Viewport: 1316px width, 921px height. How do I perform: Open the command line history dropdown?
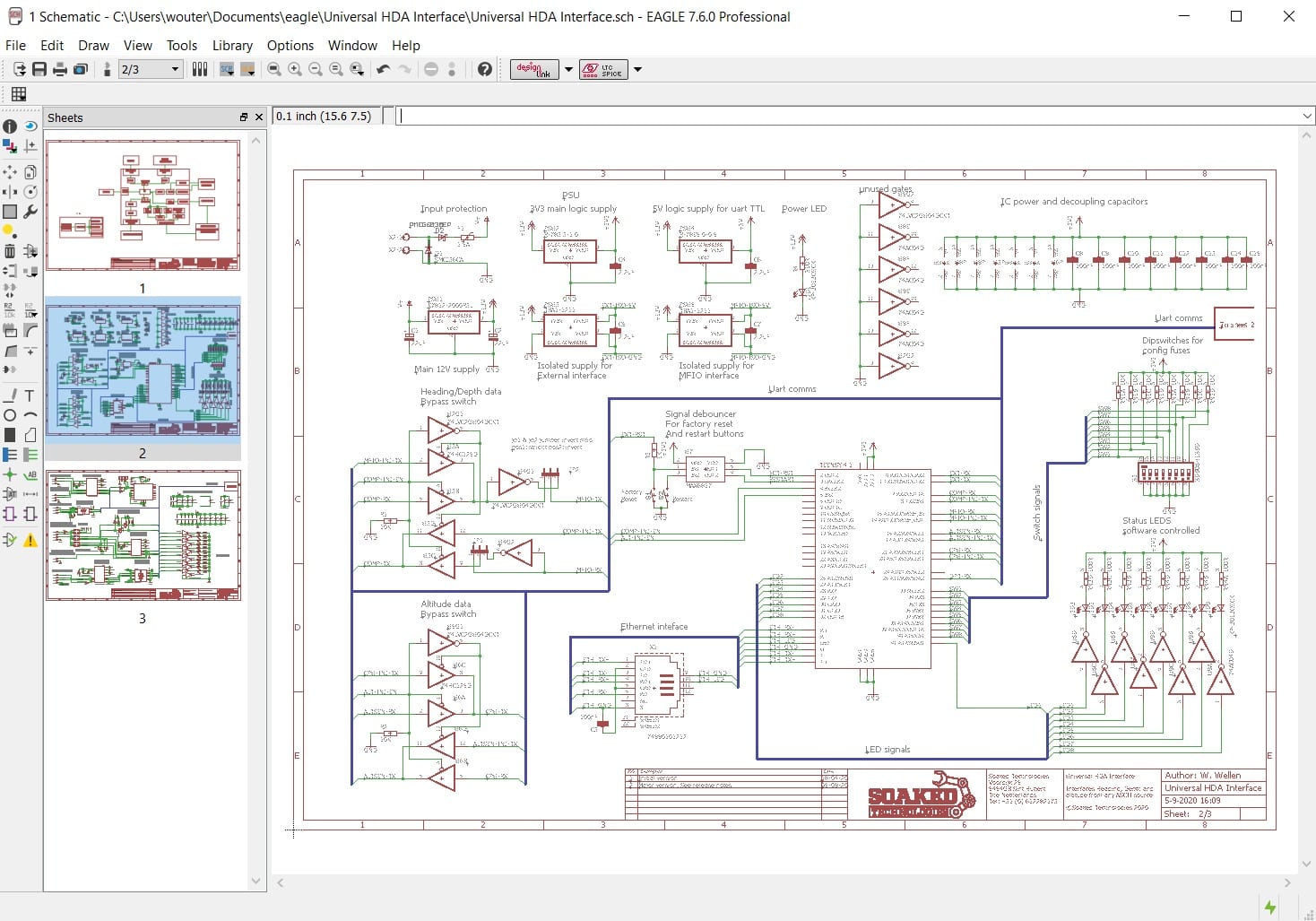click(1306, 116)
